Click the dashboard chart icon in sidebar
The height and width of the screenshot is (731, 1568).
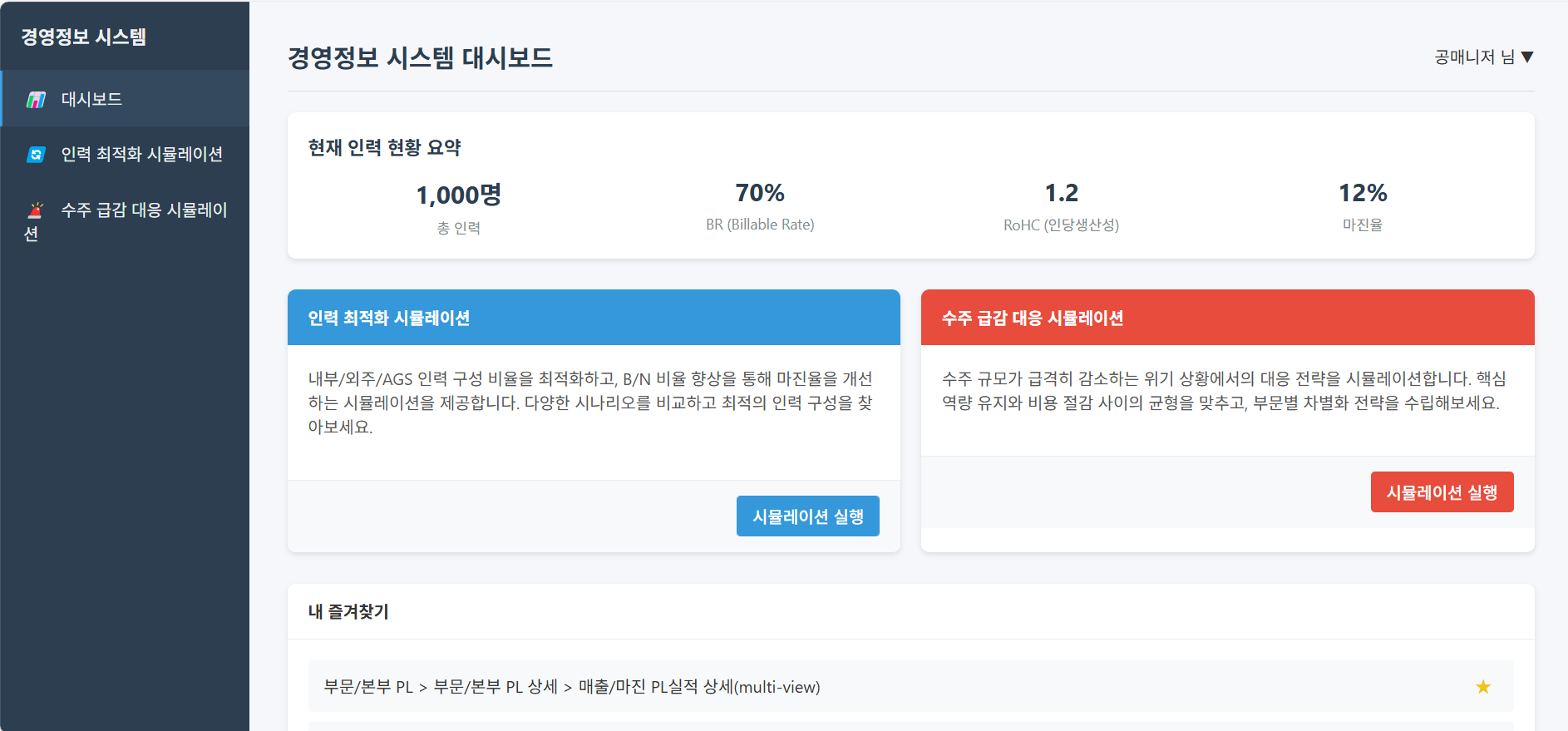36,100
